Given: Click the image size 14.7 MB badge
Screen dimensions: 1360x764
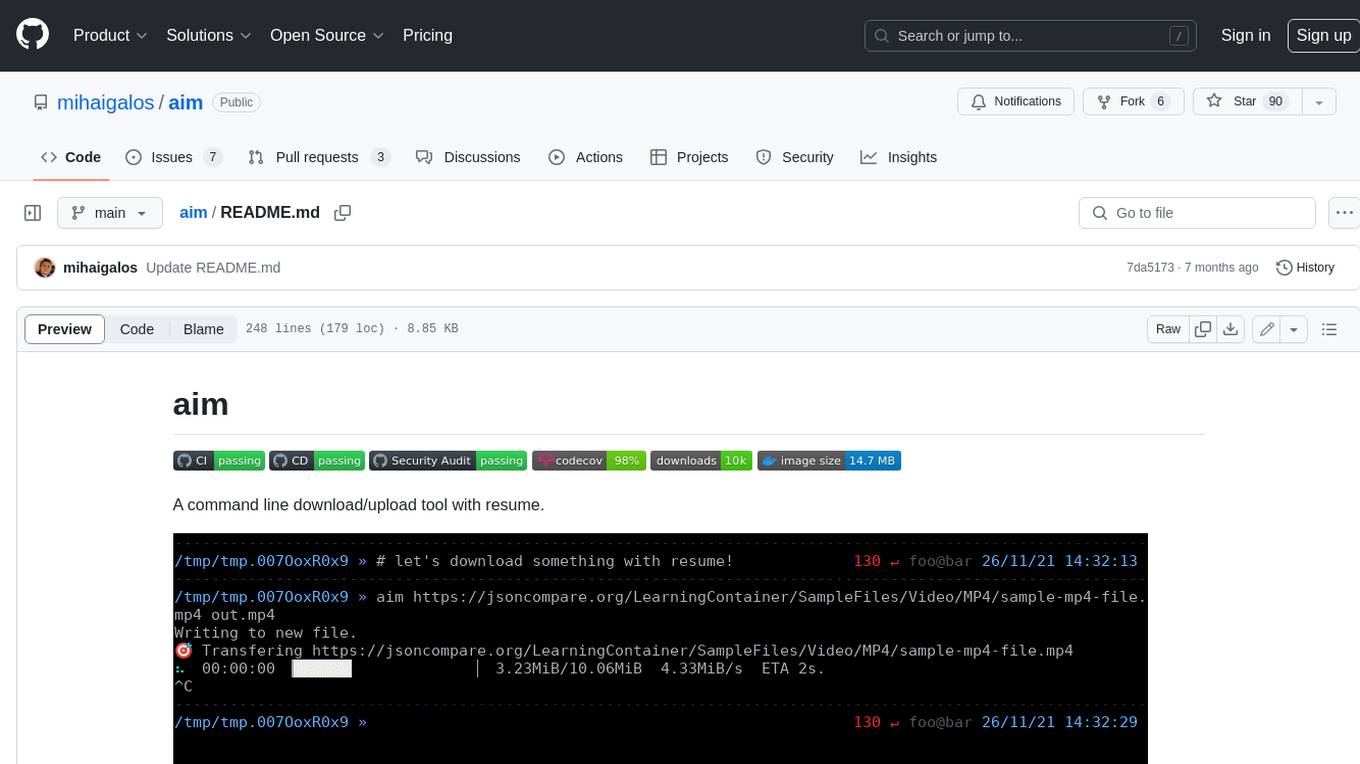Looking at the screenshot, I should 829,461.
